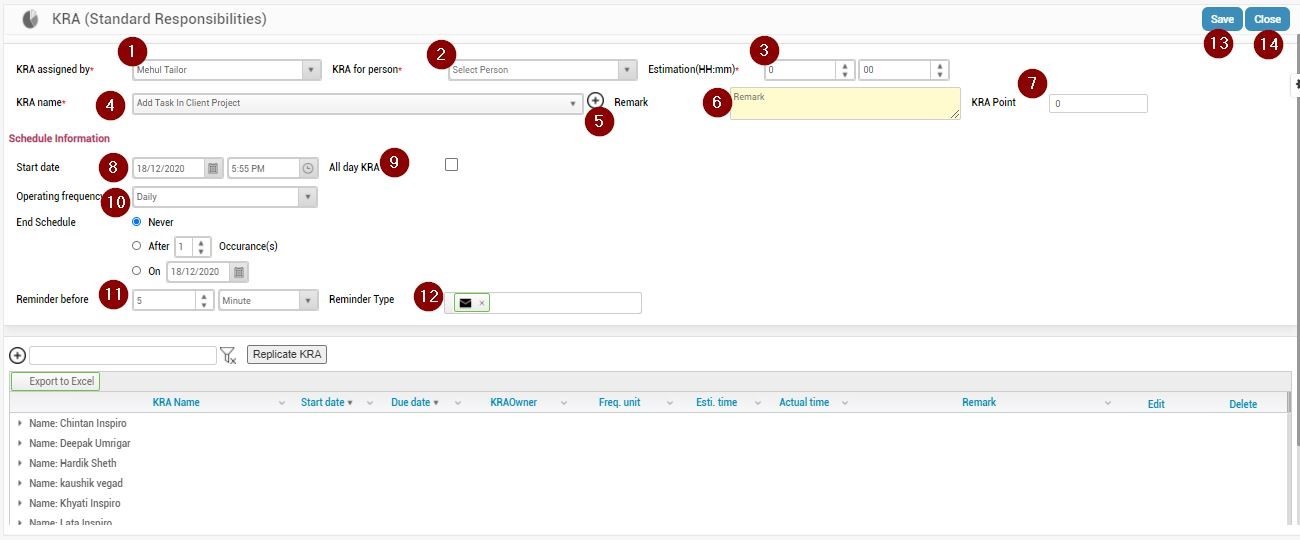Expand the Khyati Inspiro group row
This screenshot has width=1300, height=540.
click(19, 503)
